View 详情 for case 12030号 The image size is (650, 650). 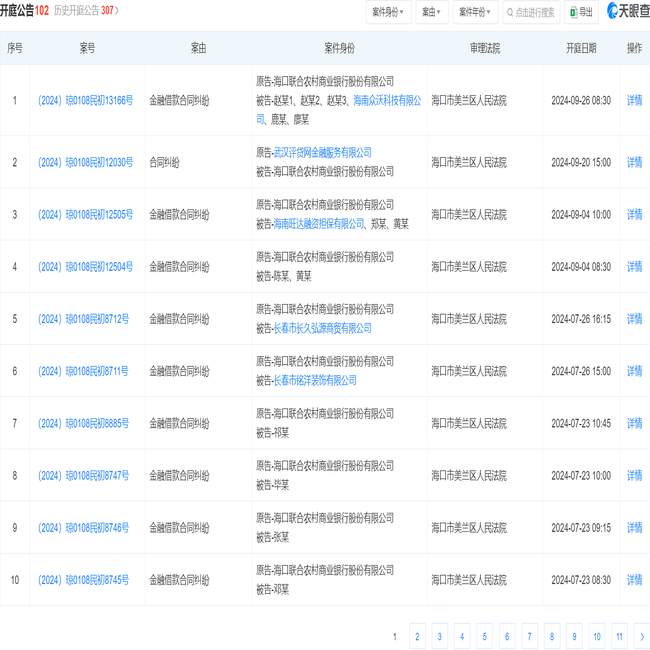634,162
